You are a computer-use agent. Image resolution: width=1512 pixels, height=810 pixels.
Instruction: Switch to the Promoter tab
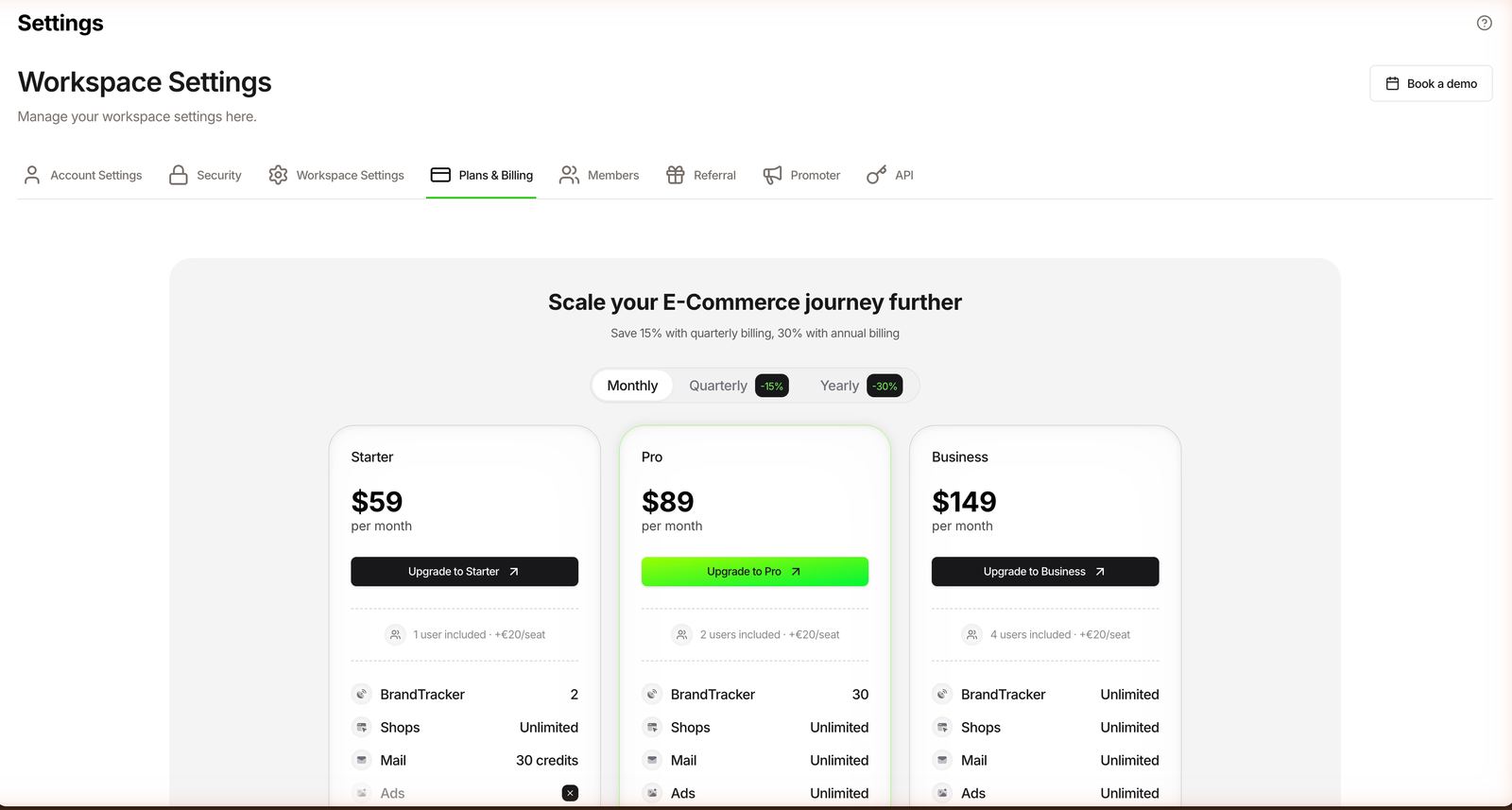point(801,175)
